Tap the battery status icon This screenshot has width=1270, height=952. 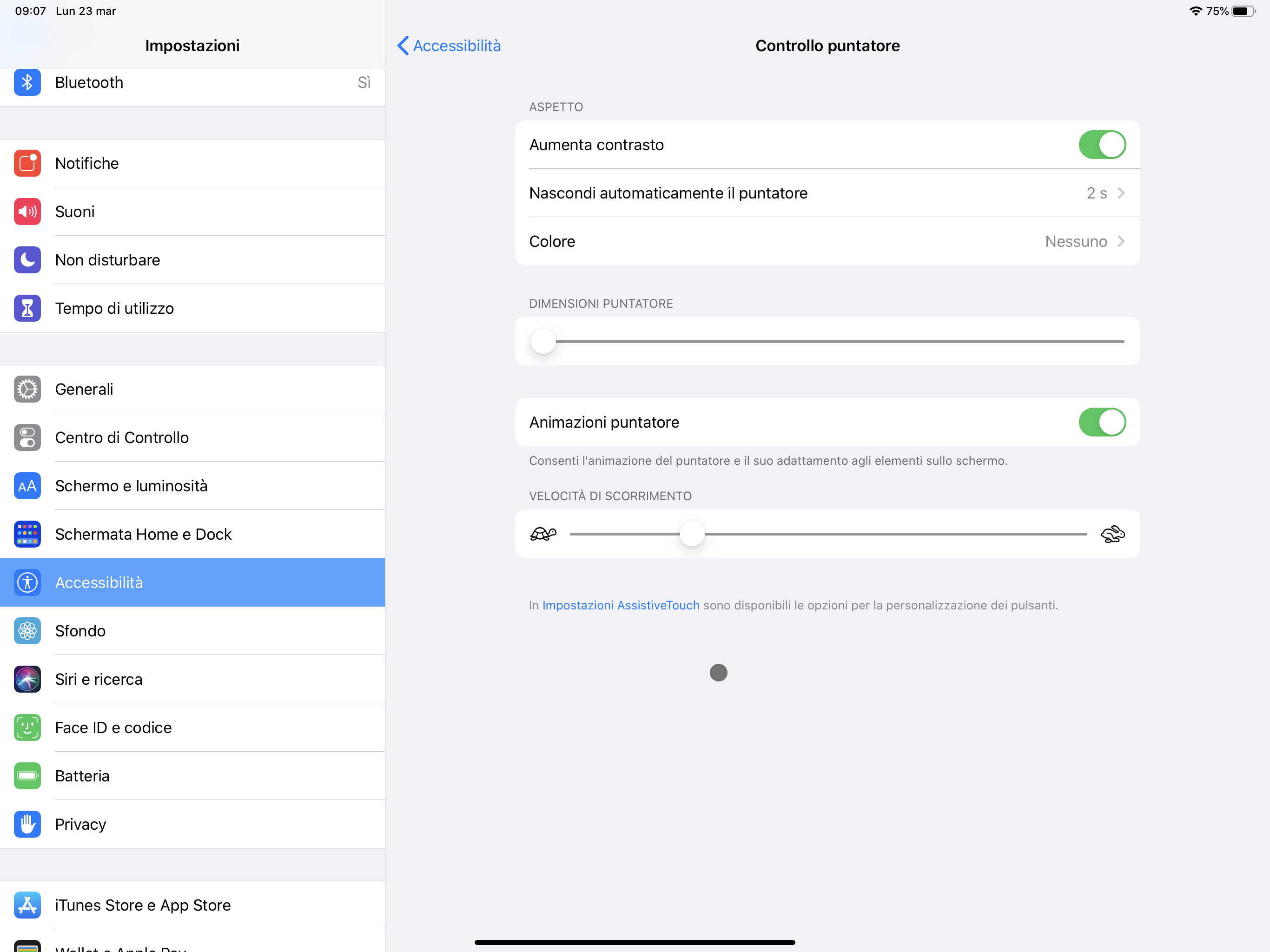pyautogui.click(x=1244, y=11)
